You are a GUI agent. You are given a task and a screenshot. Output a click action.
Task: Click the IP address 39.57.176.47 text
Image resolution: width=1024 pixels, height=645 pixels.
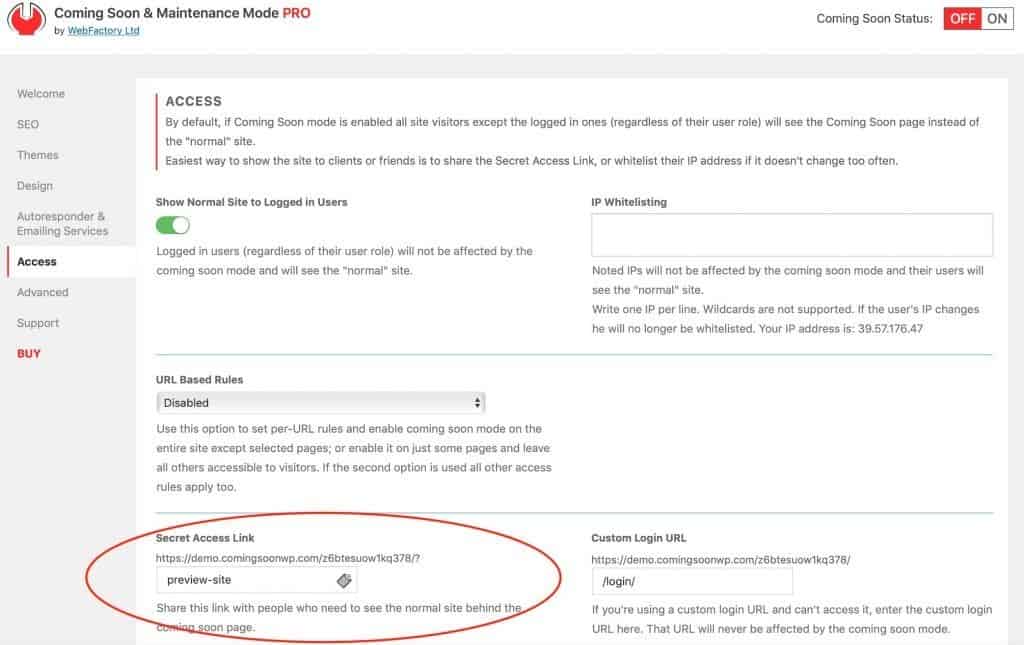890,328
